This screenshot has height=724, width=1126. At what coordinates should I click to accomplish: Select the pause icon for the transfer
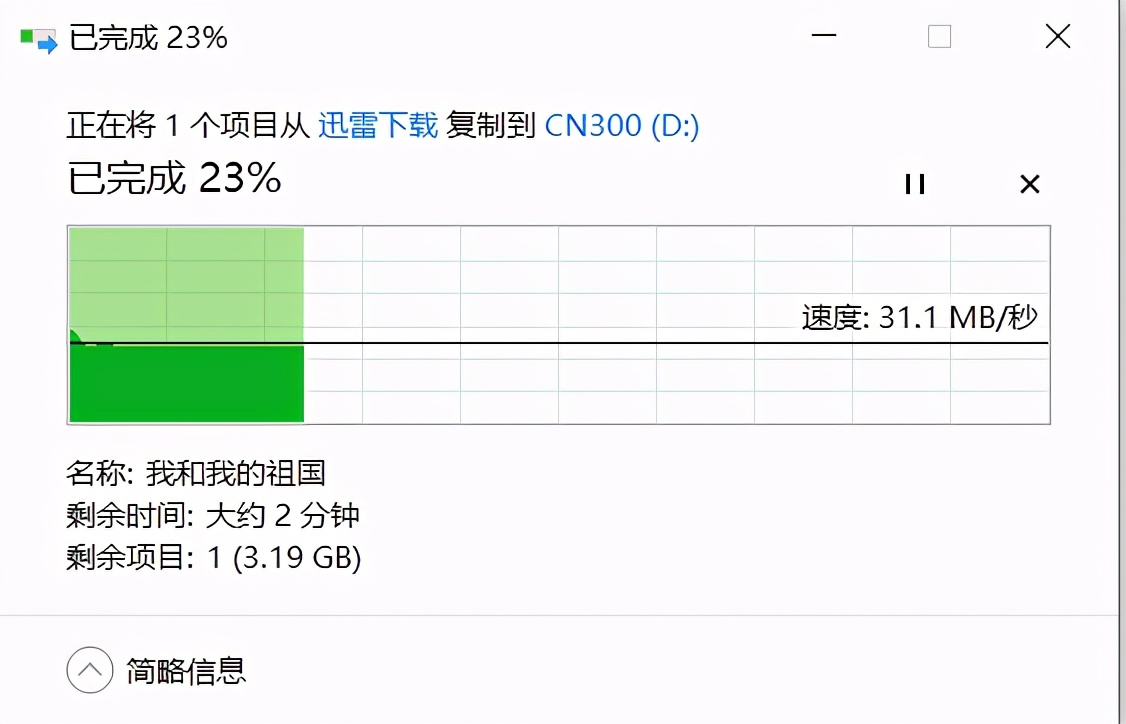point(914,184)
